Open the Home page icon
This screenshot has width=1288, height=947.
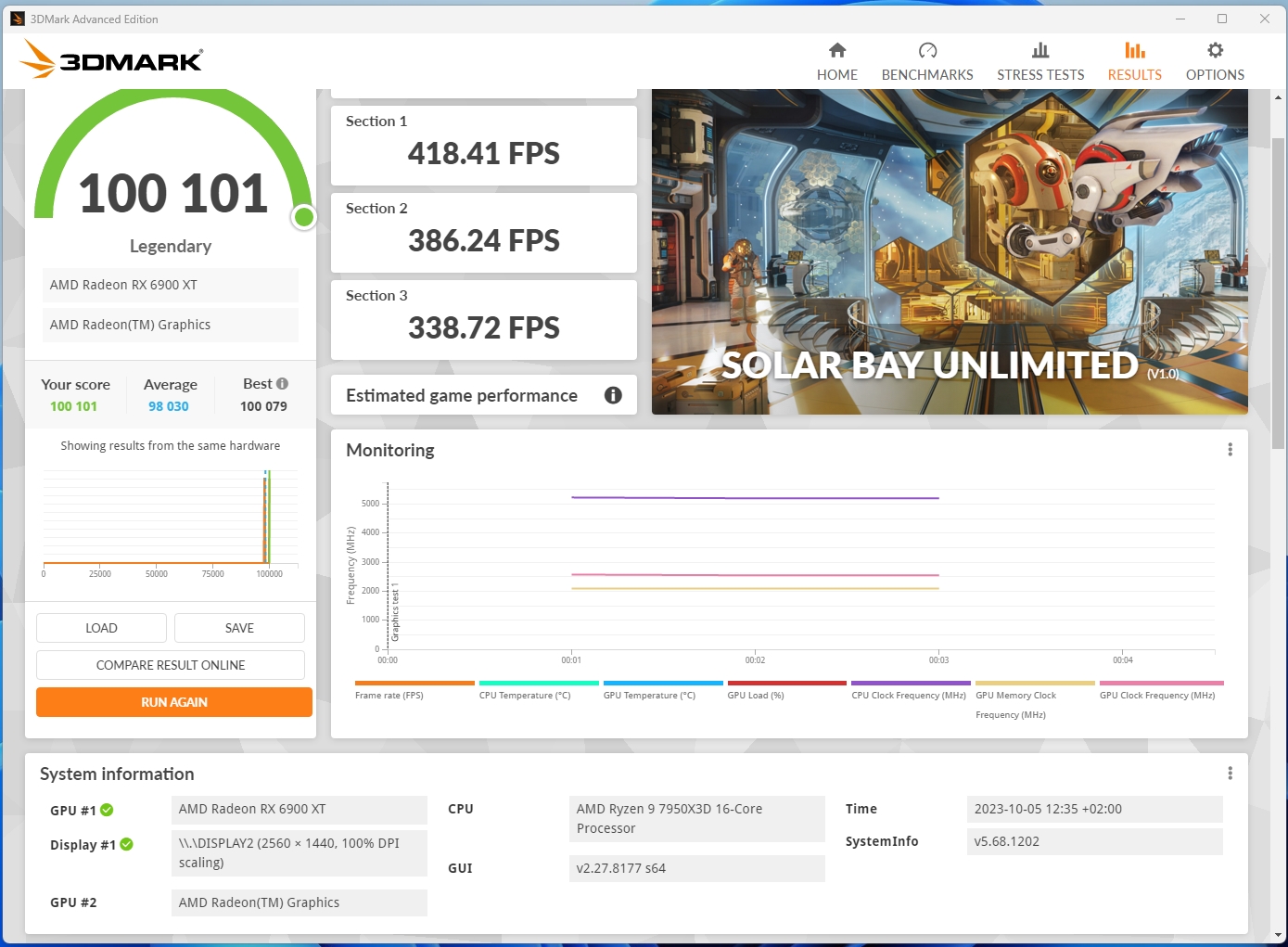[836, 50]
